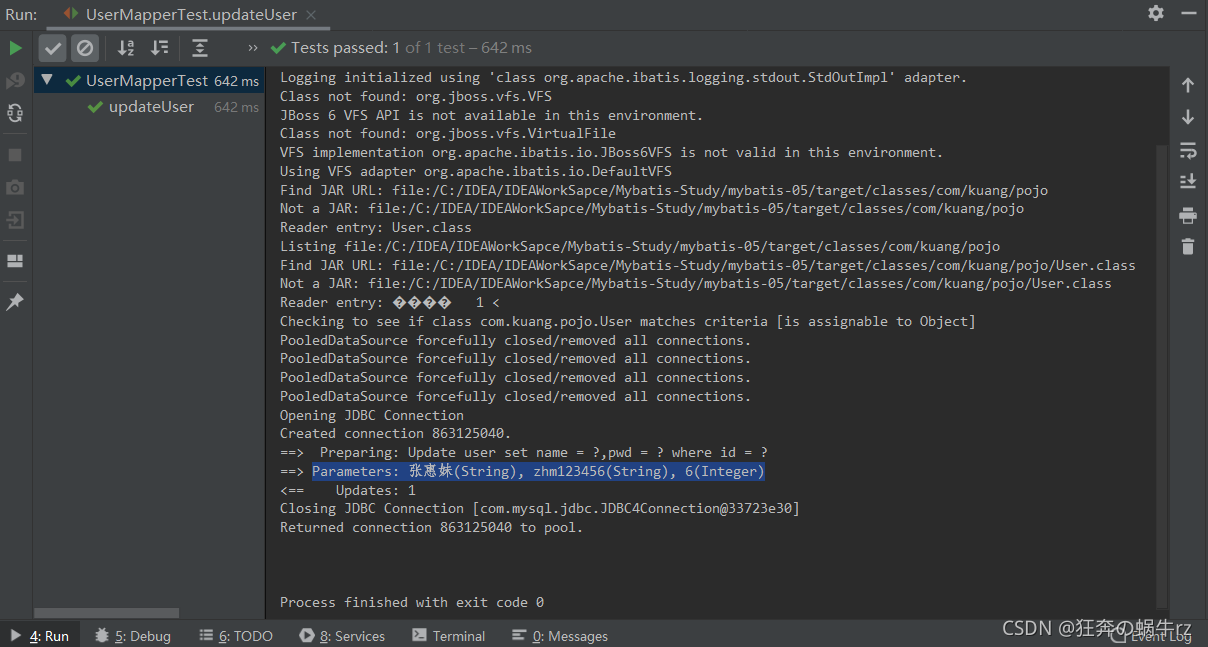Click 'Reader entry: User.class' line
Viewport: 1208px width, 647px height.
pos(376,227)
